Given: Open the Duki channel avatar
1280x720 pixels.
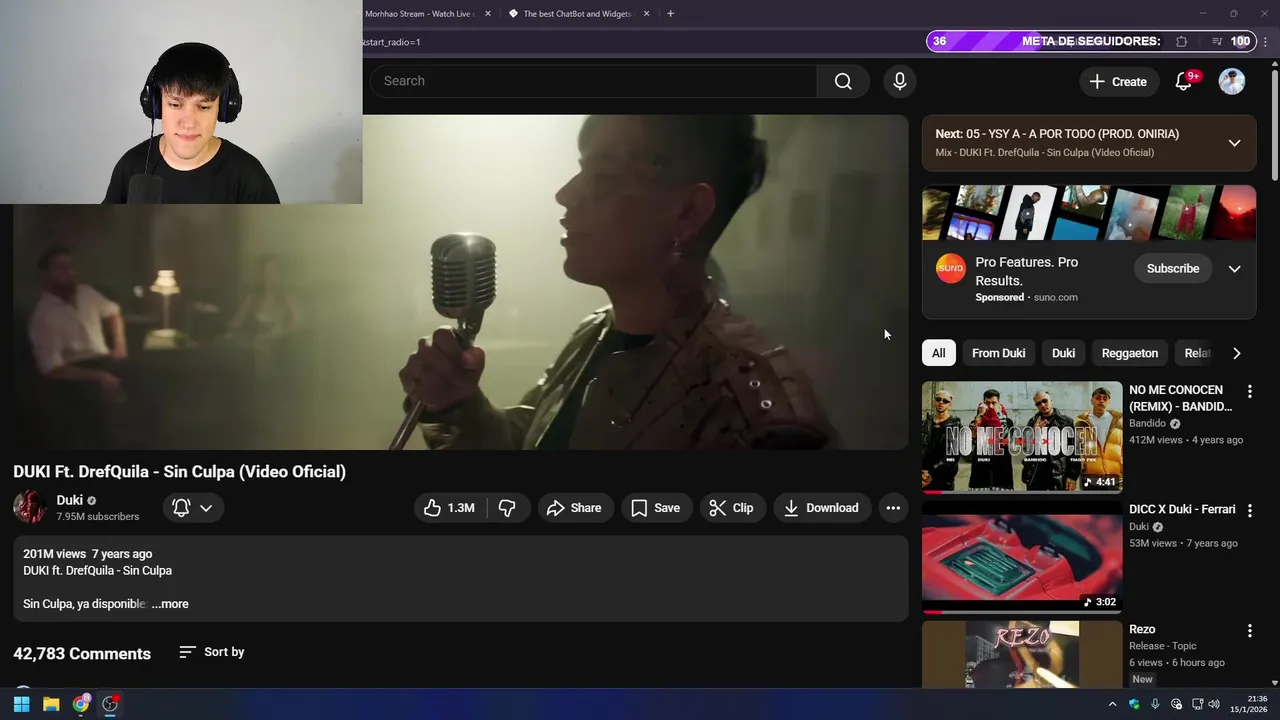Looking at the screenshot, I should tap(30, 507).
